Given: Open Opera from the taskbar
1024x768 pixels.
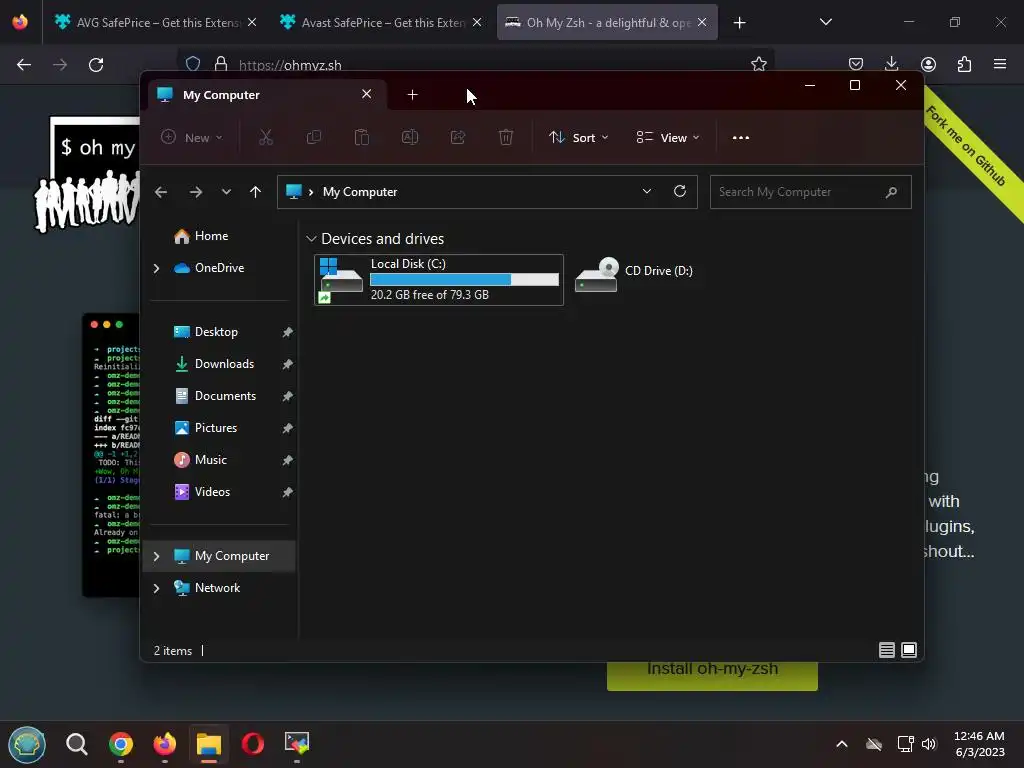Looking at the screenshot, I should [253, 743].
